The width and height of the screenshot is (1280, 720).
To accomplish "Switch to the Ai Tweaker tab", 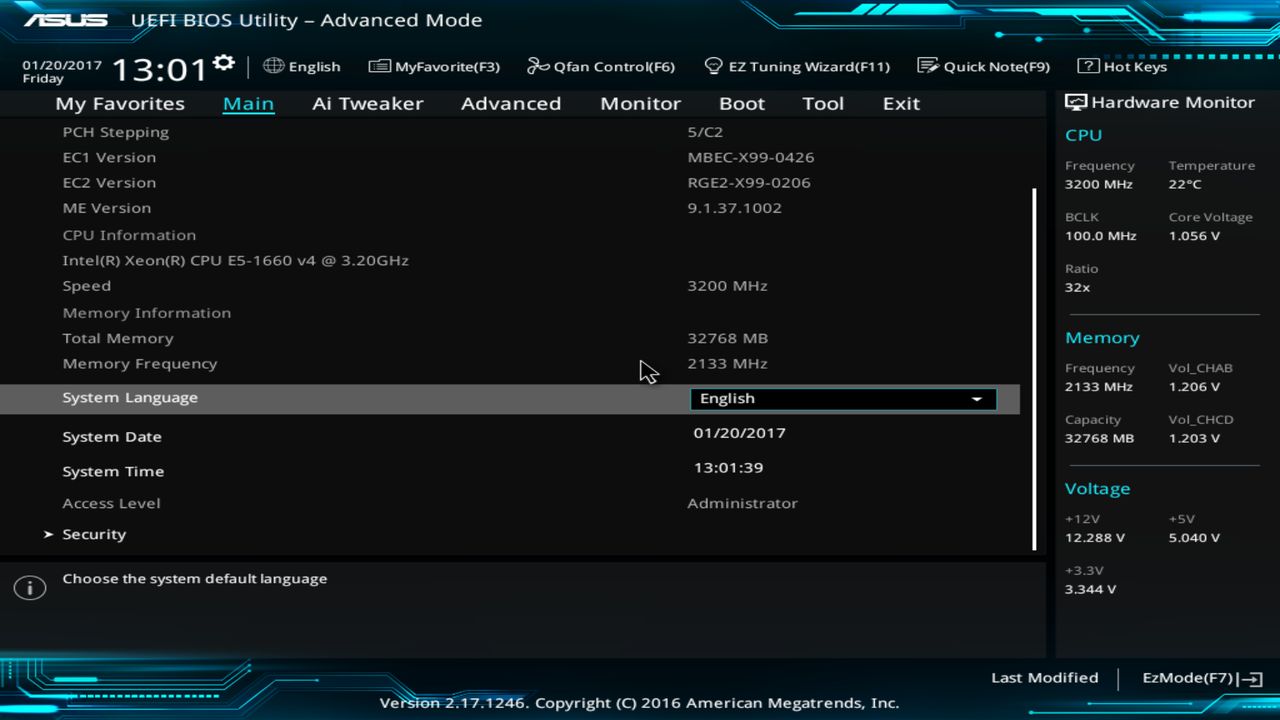I will click(367, 103).
